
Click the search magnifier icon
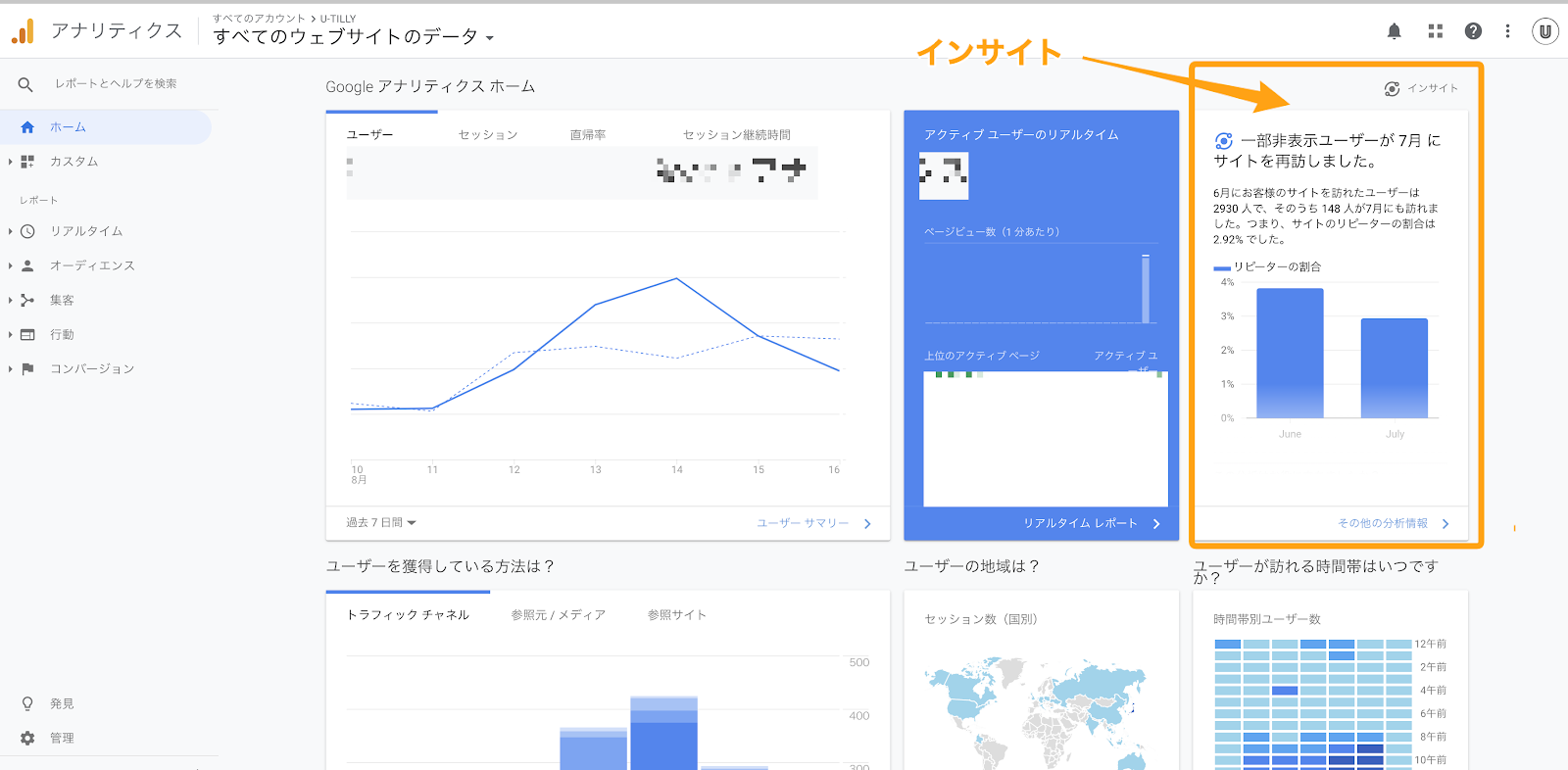[25, 84]
